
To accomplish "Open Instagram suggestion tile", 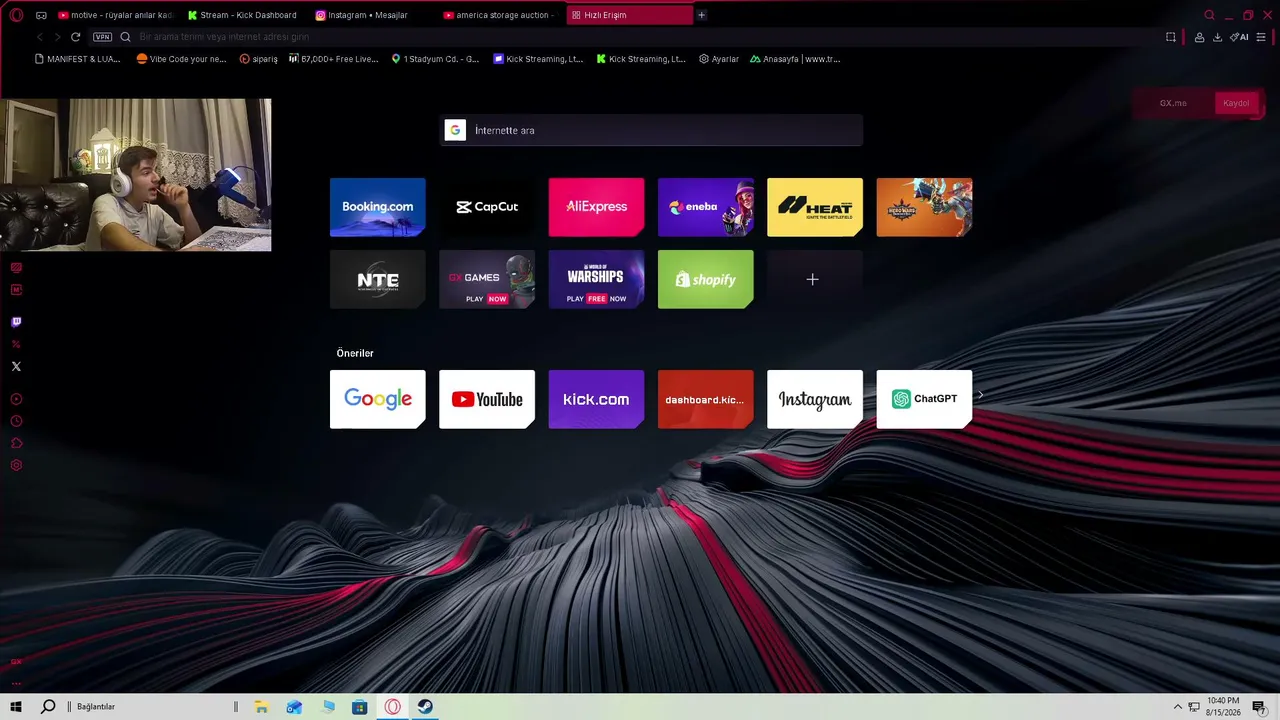I will click(x=815, y=399).
